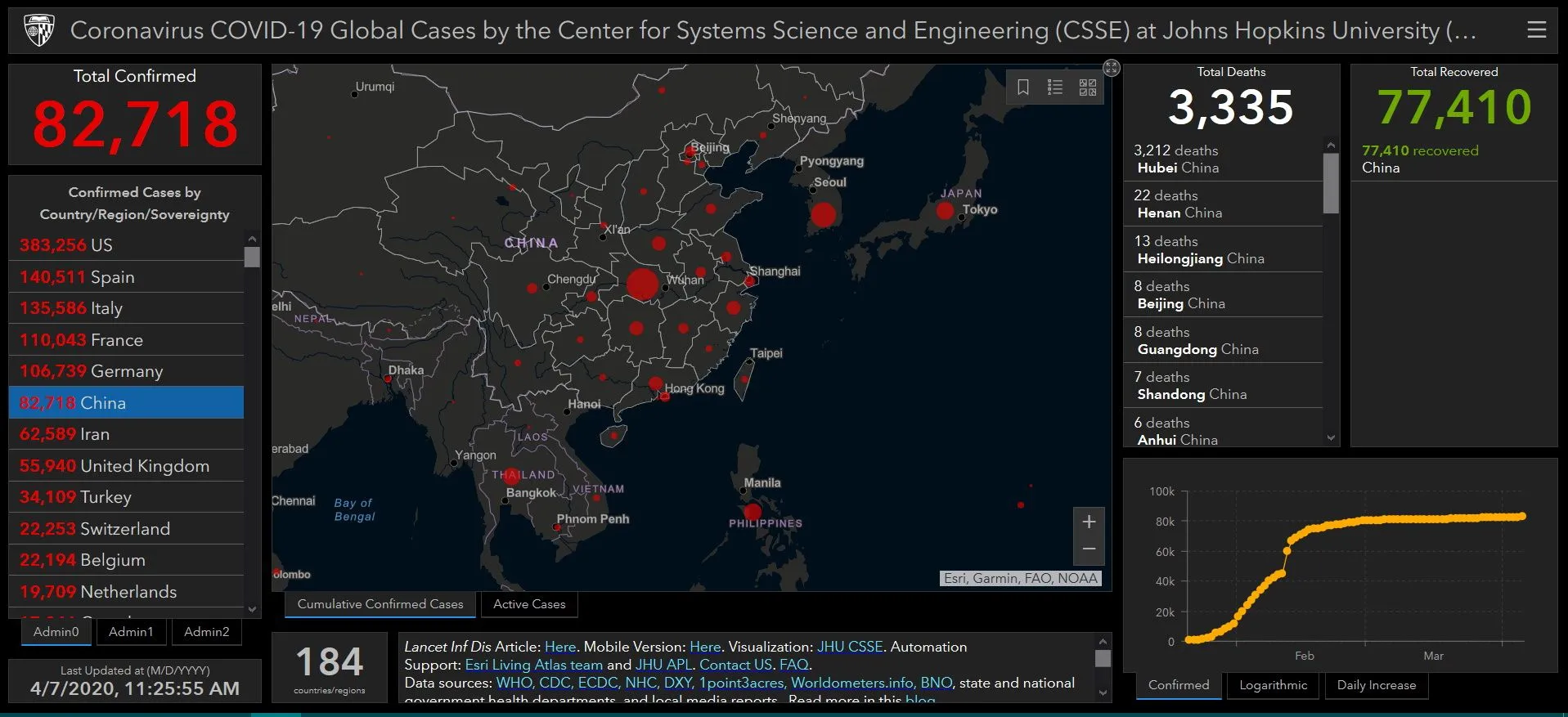Switch to the Active Cases map tab

coord(529,604)
